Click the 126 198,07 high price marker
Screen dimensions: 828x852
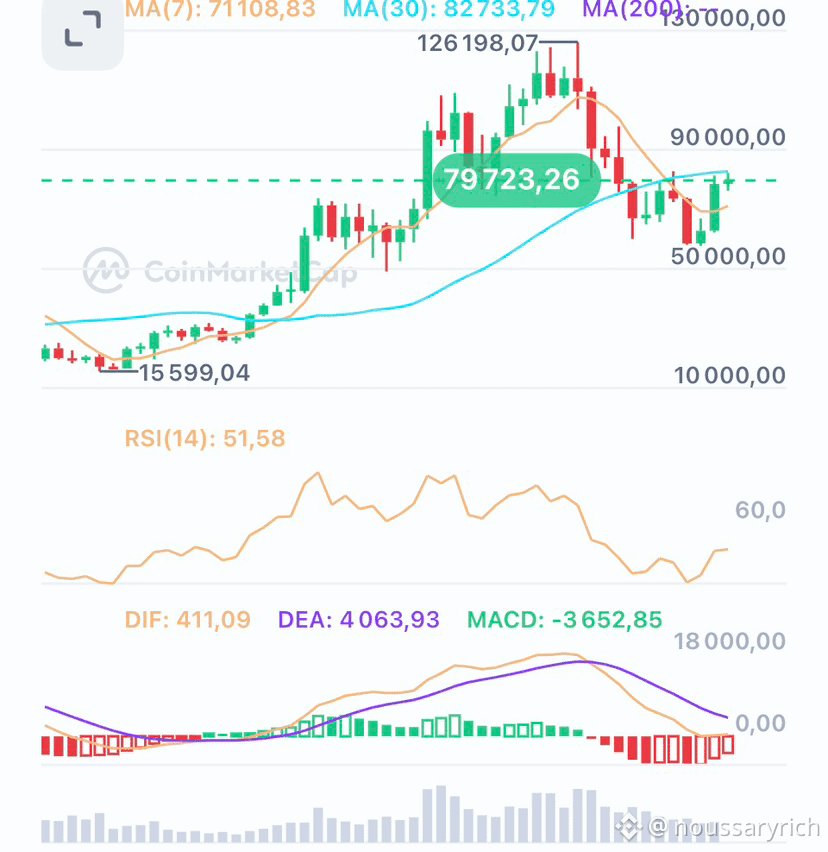click(x=477, y=43)
